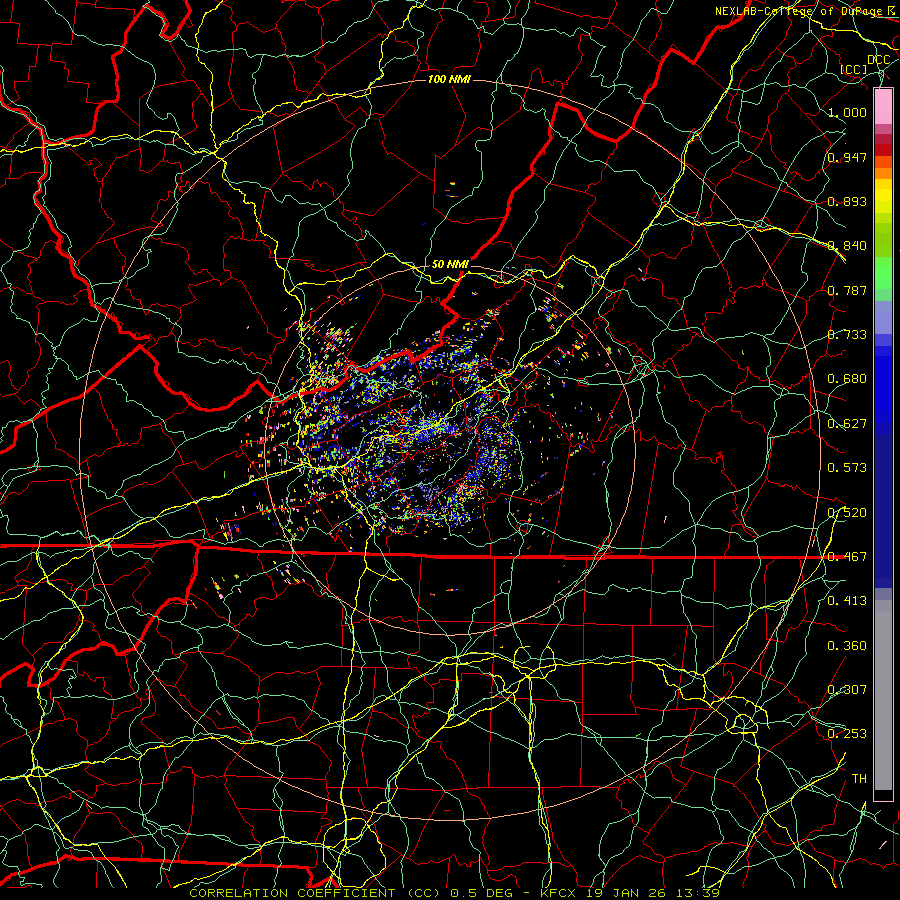Click the TH label on color scale
The width and height of the screenshot is (900, 900).
[859, 779]
